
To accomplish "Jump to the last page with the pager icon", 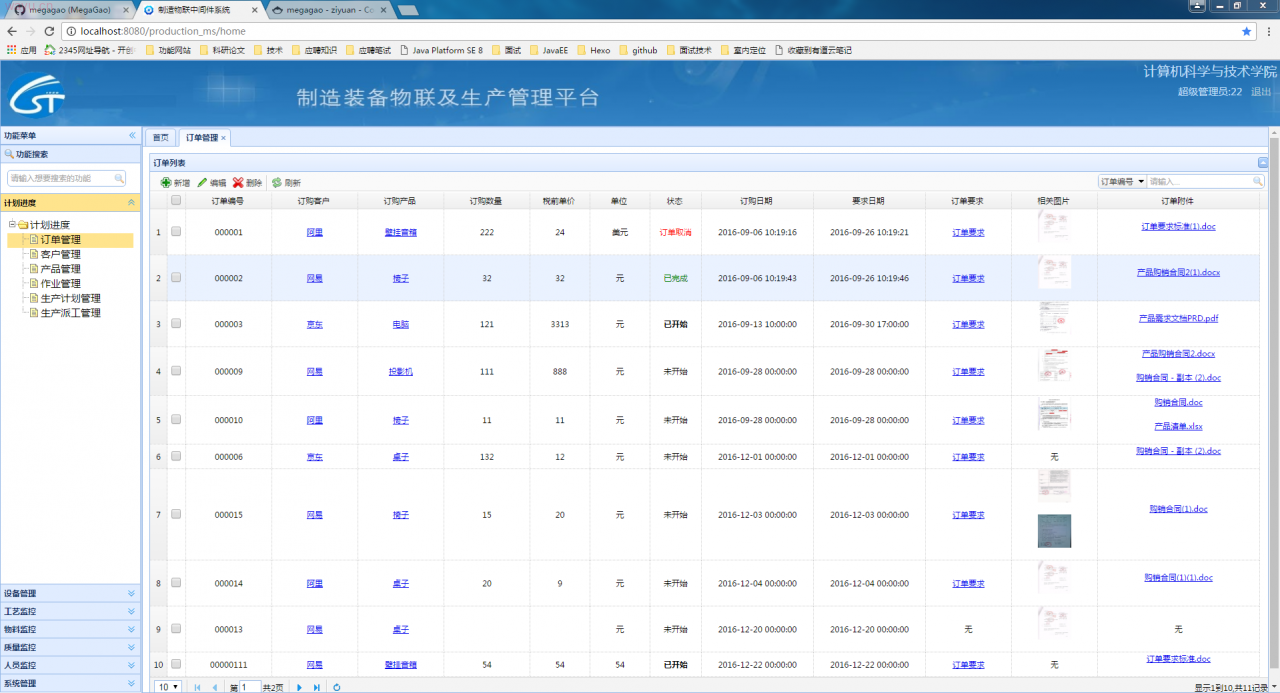I will (x=317, y=687).
